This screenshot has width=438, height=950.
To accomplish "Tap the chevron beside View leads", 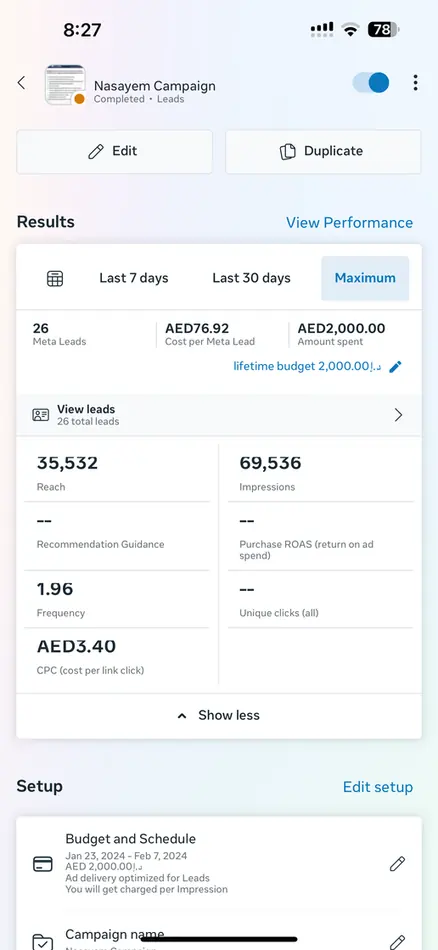I will (398, 415).
